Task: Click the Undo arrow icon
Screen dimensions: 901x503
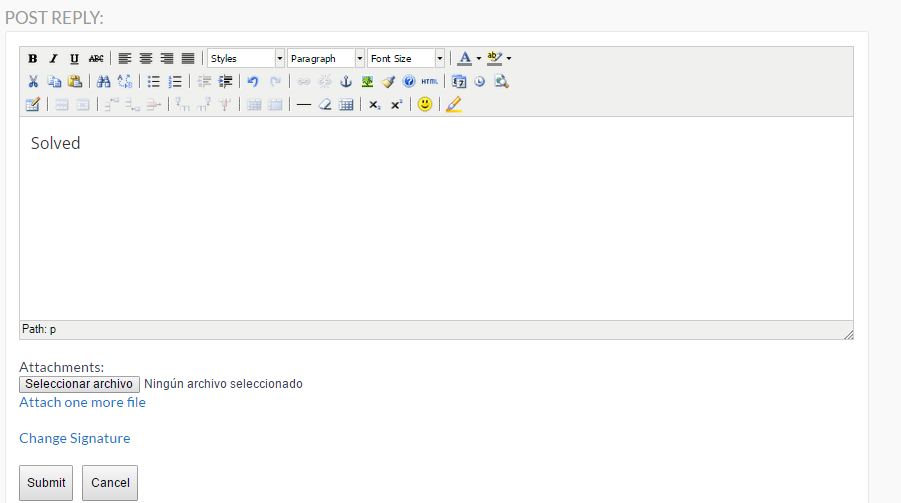Action: 253,82
